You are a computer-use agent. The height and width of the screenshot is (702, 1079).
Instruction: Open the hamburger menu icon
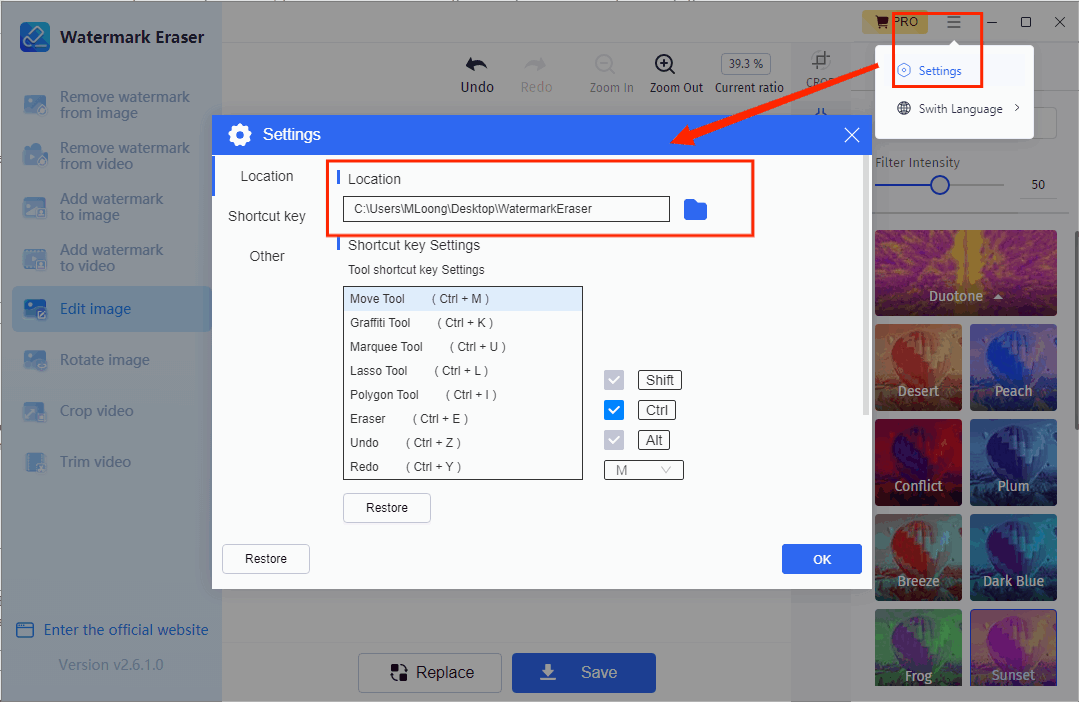click(954, 22)
